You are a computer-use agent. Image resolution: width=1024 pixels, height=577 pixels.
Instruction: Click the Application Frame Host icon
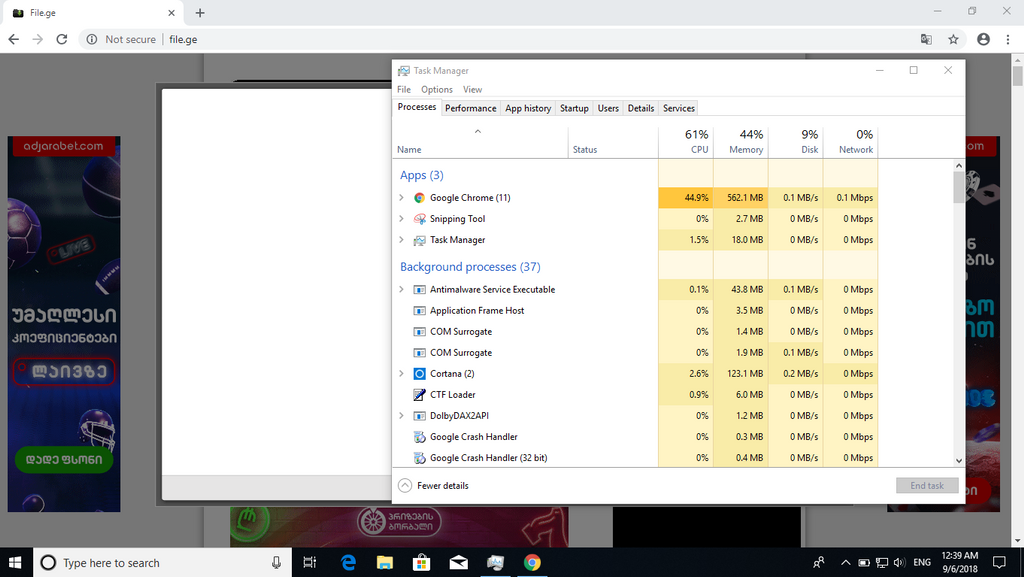[419, 311]
